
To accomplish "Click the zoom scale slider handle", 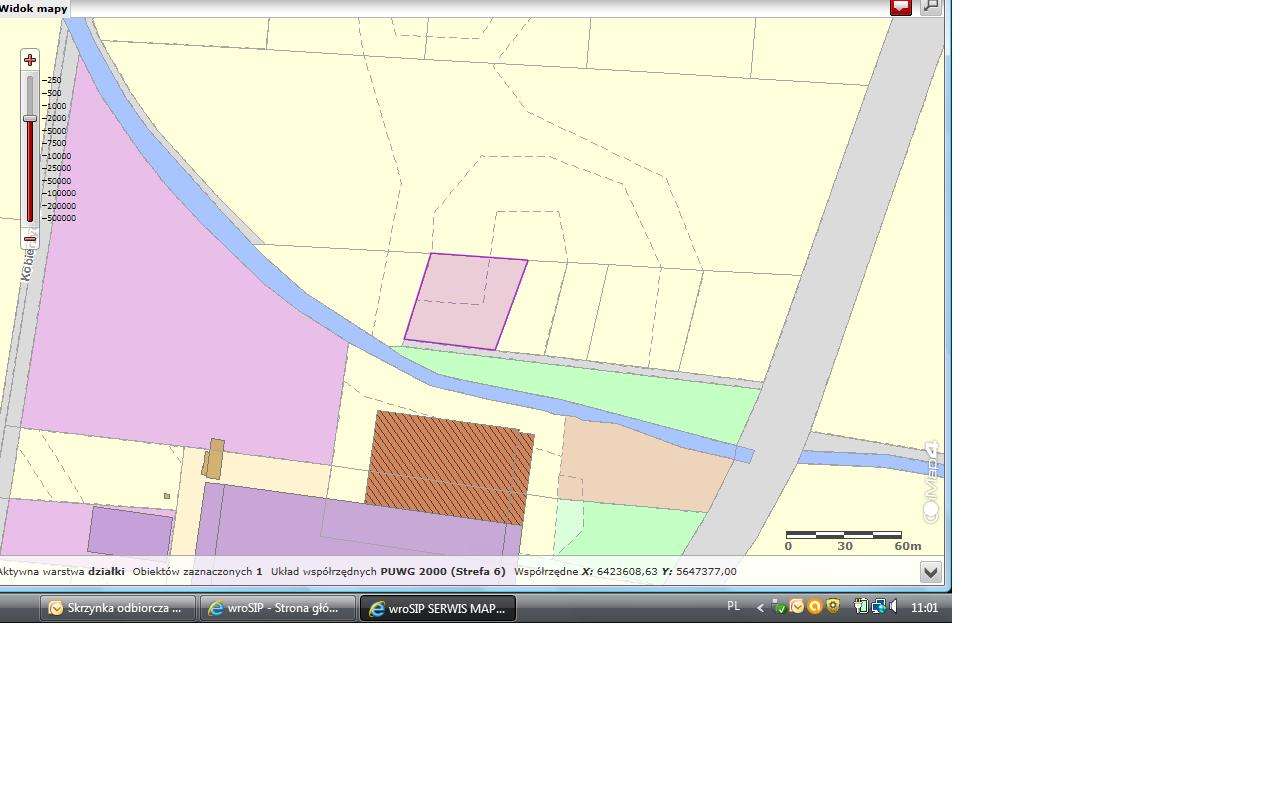I will pos(30,118).
